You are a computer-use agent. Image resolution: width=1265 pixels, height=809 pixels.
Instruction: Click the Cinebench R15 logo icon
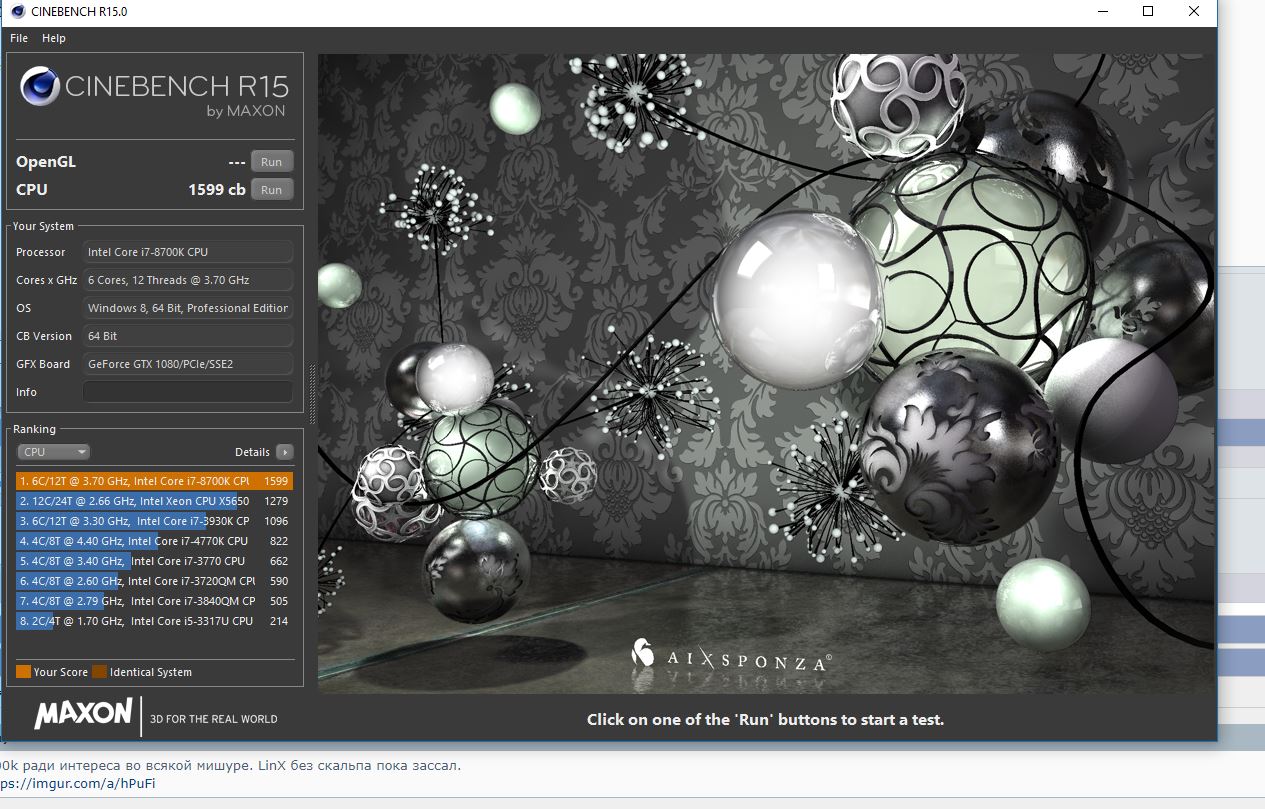click(x=40, y=87)
